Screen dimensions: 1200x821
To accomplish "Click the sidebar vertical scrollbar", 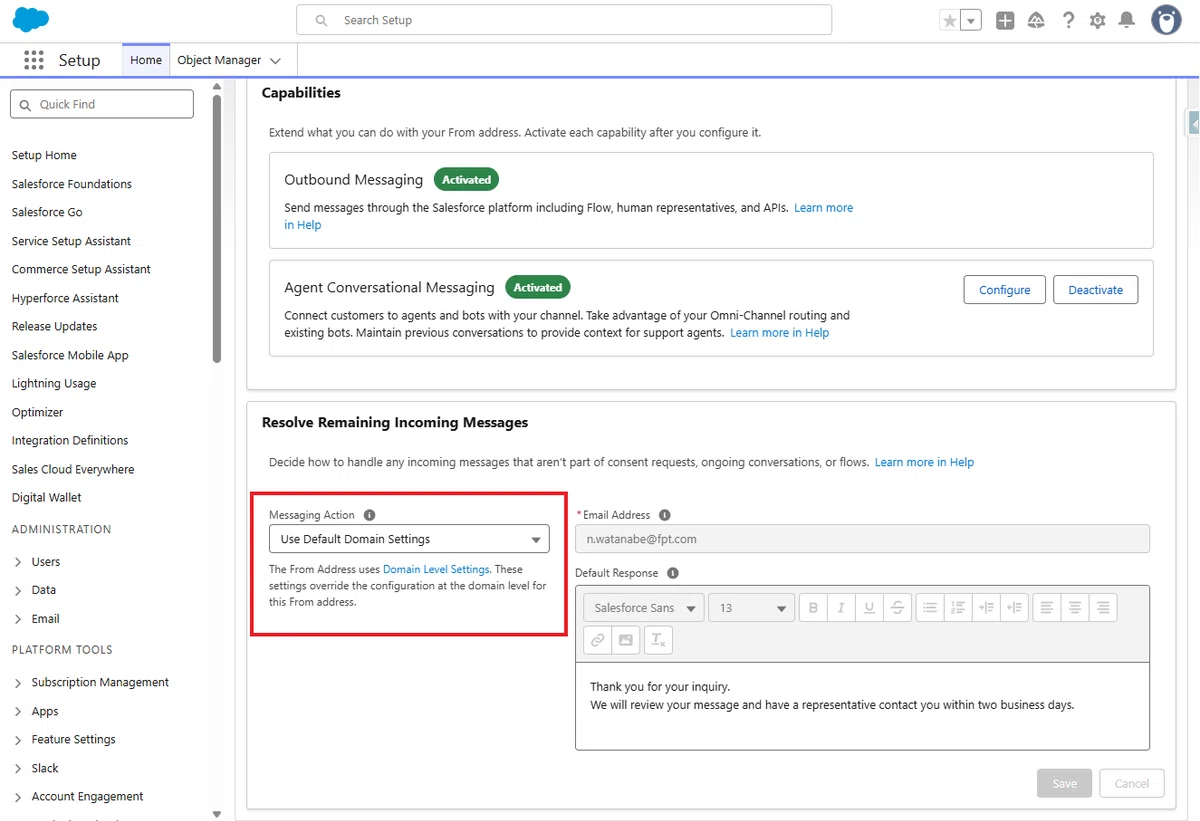I will (217, 227).
